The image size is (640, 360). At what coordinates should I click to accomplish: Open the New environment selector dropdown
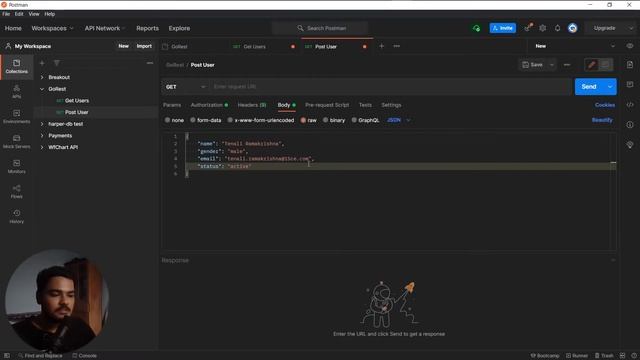click(x=574, y=46)
